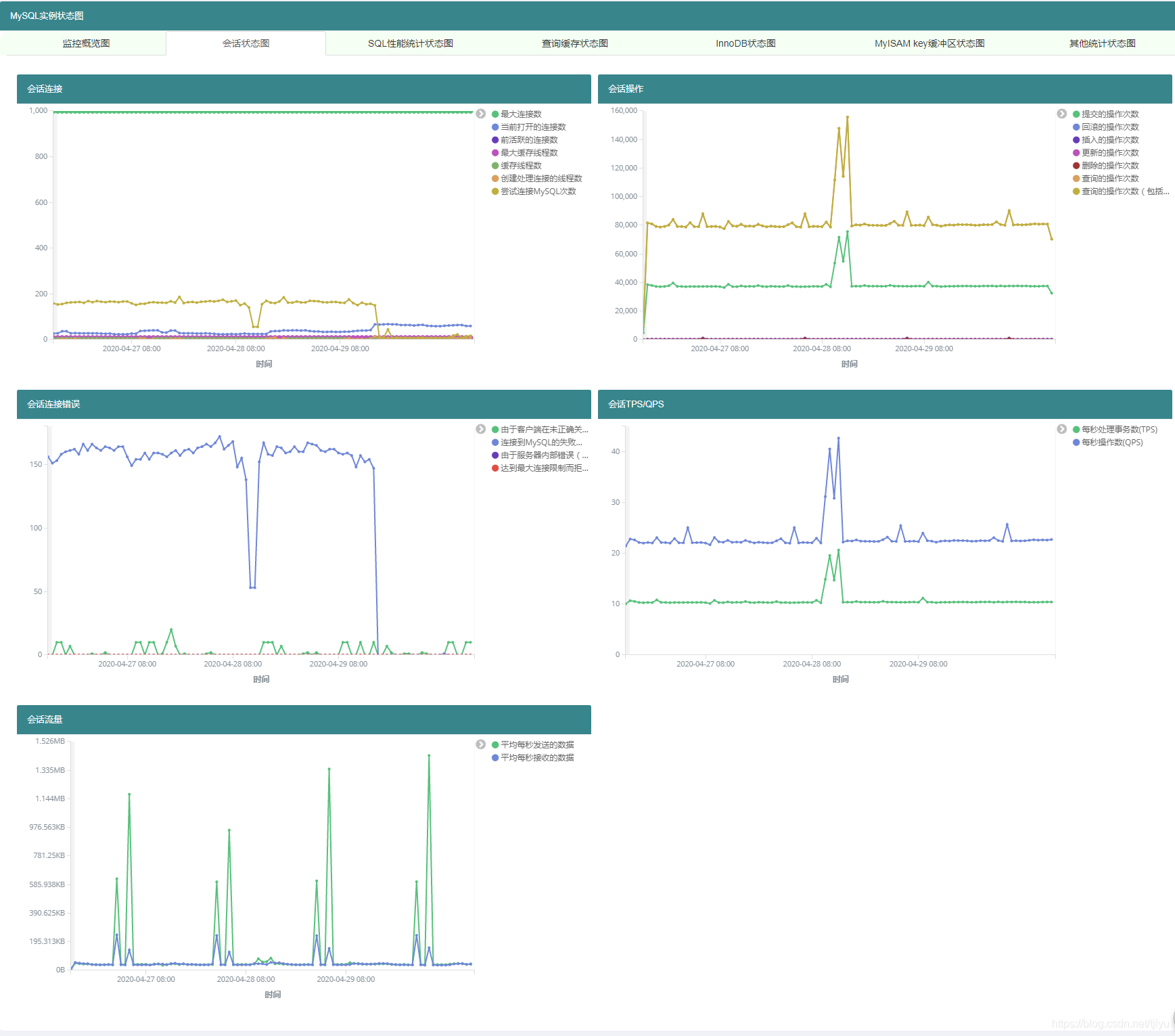
Task: Toggle the 连接到MySQL的失败... legend entry
Action: pos(537,443)
